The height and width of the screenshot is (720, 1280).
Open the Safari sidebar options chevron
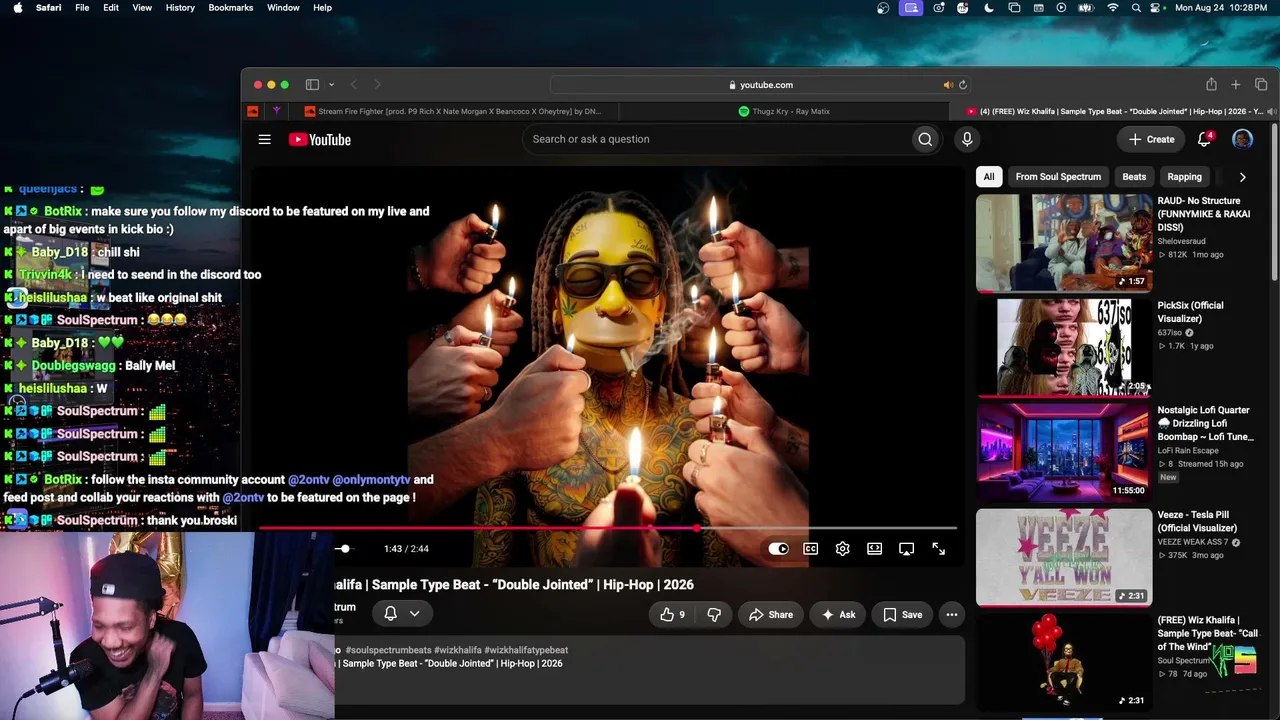coord(331,85)
